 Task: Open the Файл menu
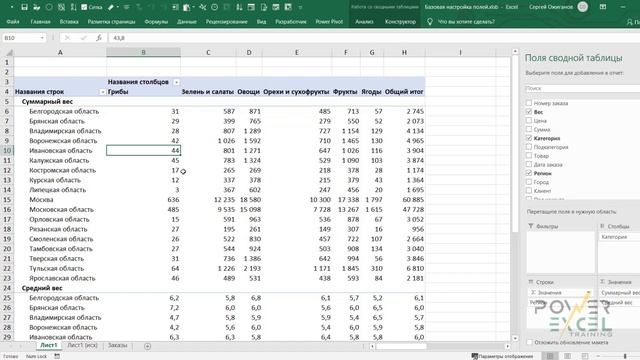(13, 22)
